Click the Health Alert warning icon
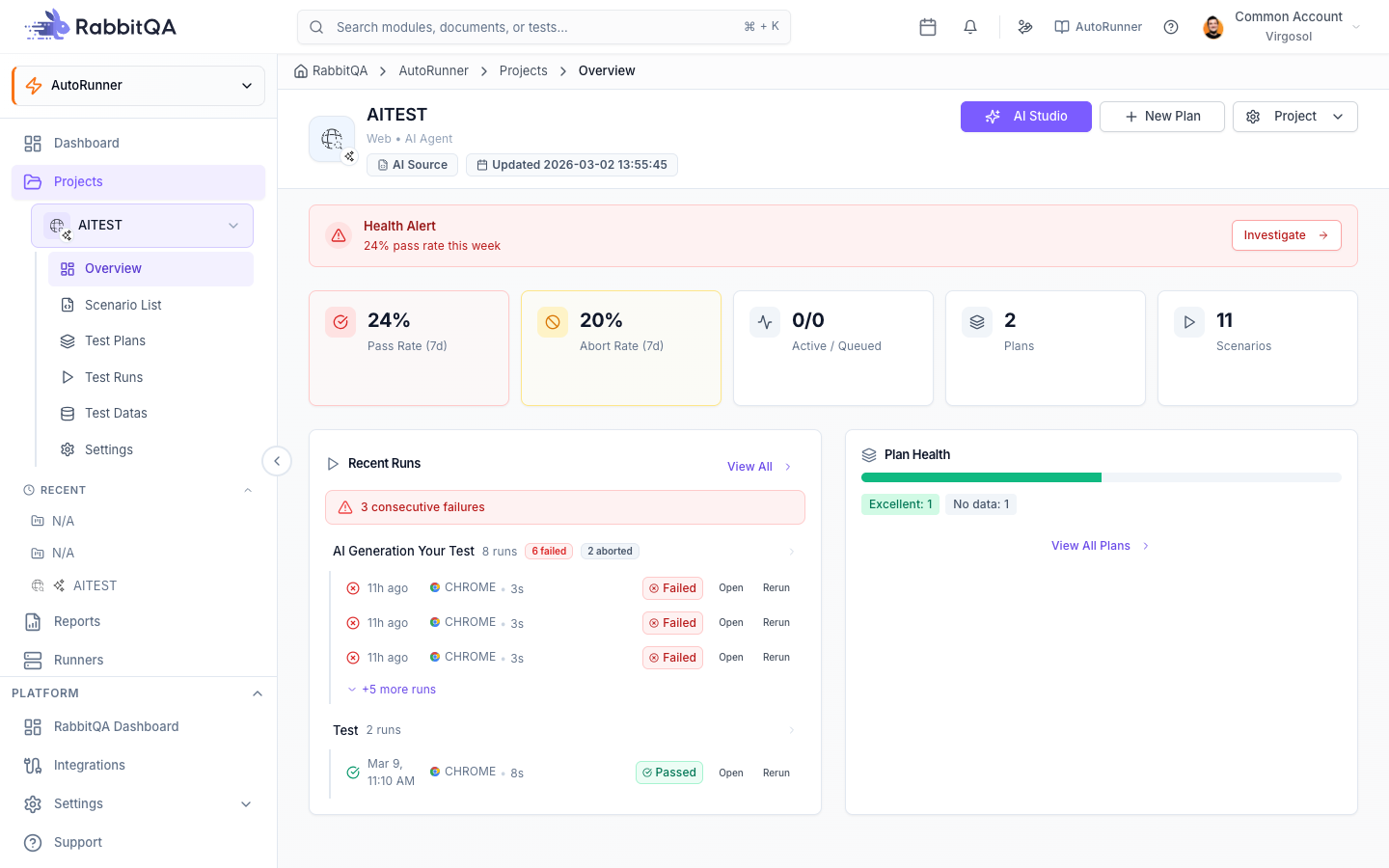This screenshot has height=868, width=1389. (339, 235)
